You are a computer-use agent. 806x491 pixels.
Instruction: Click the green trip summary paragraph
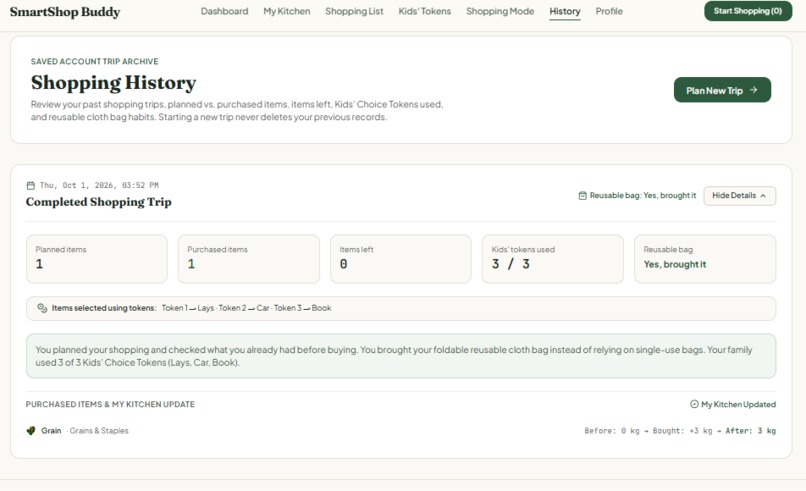click(401, 356)
